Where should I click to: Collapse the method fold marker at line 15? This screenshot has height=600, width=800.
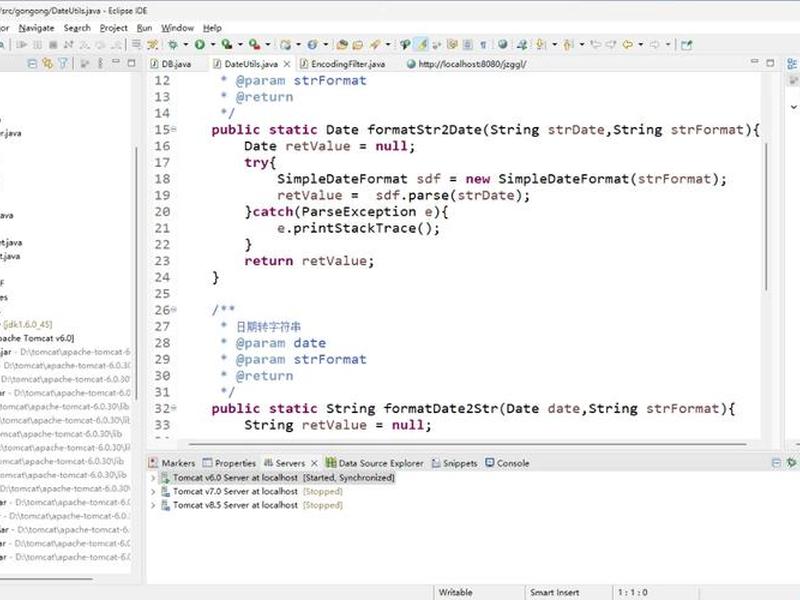point(174,129)
